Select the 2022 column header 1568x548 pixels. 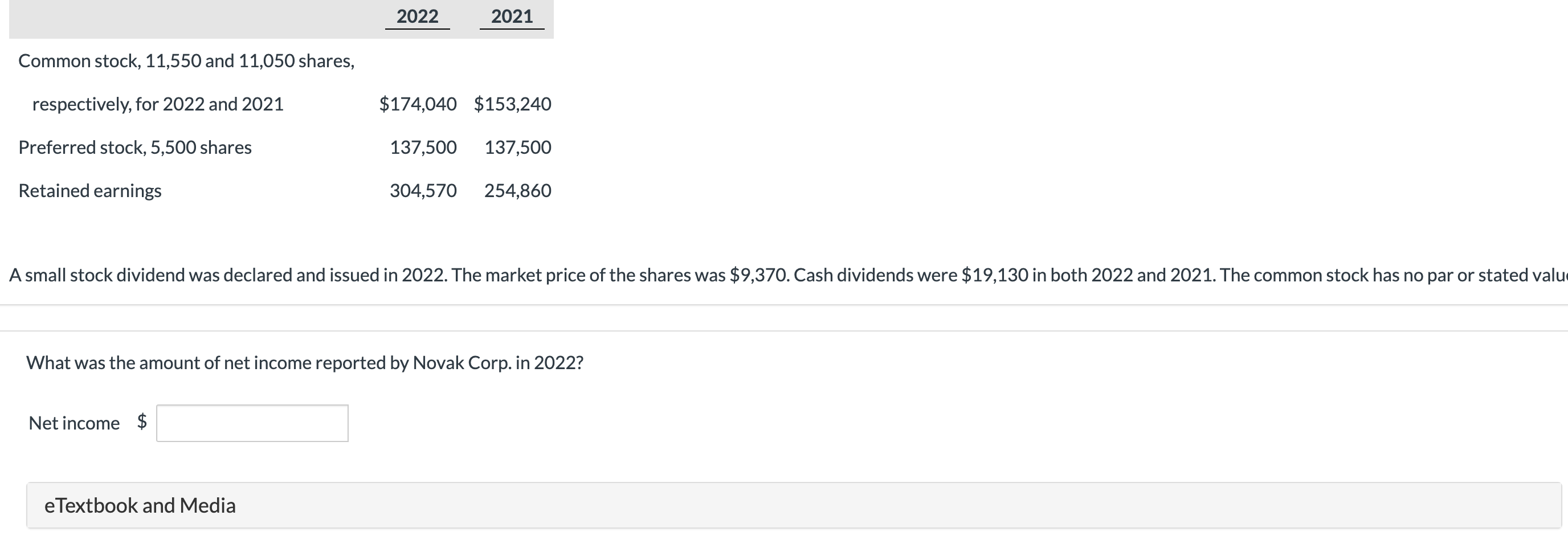(x=417, y=17)
